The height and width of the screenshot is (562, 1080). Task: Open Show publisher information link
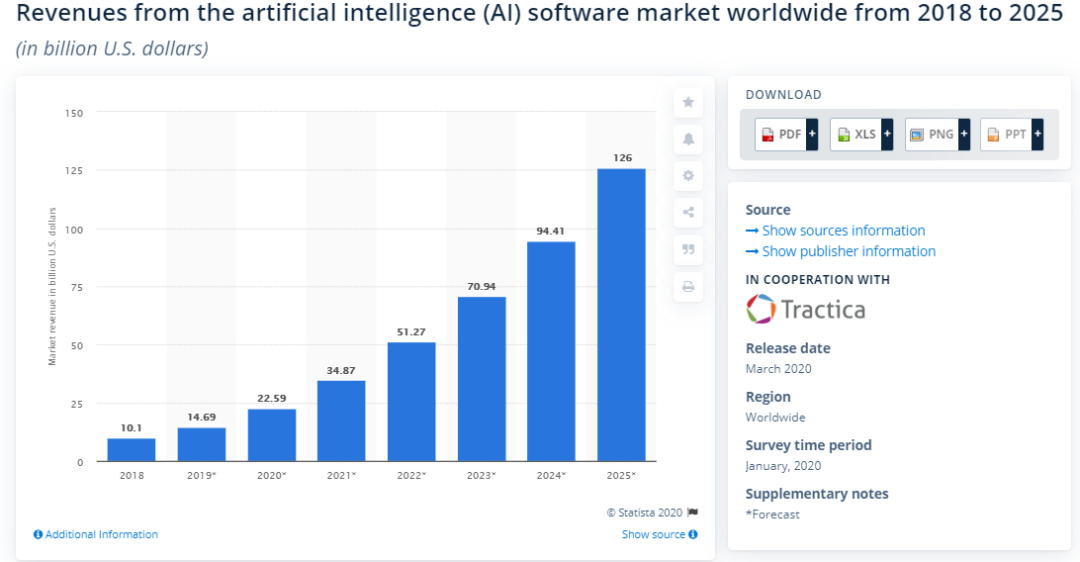pyautogui.click(x=848, y=251)
